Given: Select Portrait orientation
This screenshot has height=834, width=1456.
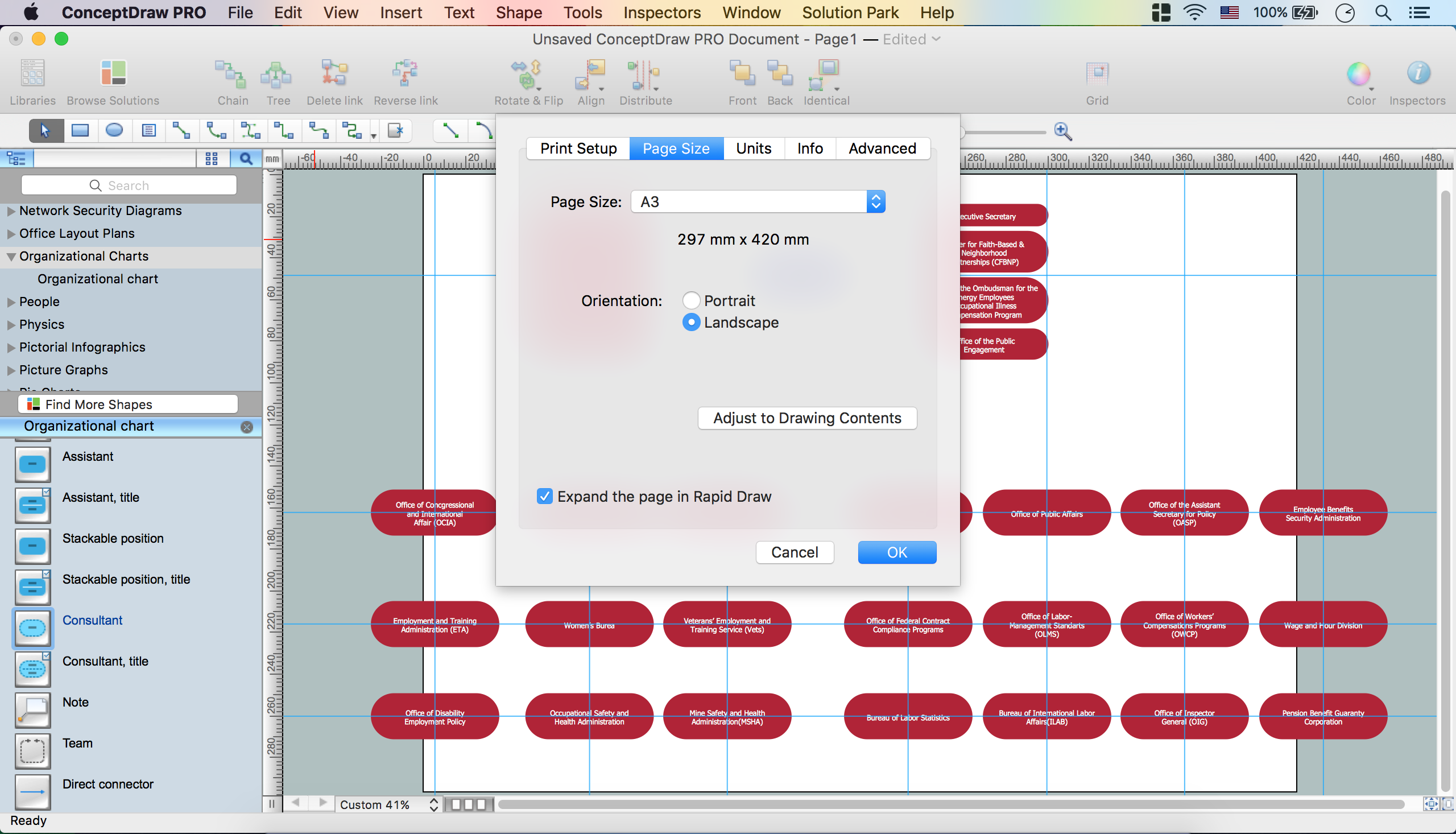Looking at the screenshot, I should click(x=691, y=301).
